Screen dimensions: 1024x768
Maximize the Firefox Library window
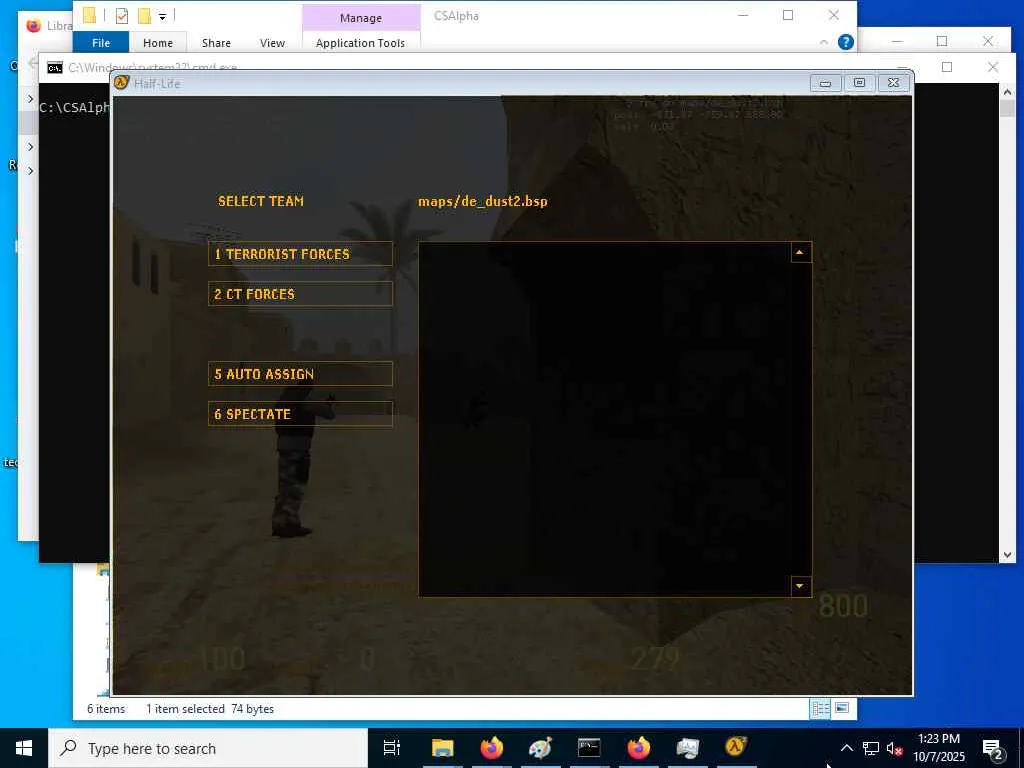click(942, 41)
